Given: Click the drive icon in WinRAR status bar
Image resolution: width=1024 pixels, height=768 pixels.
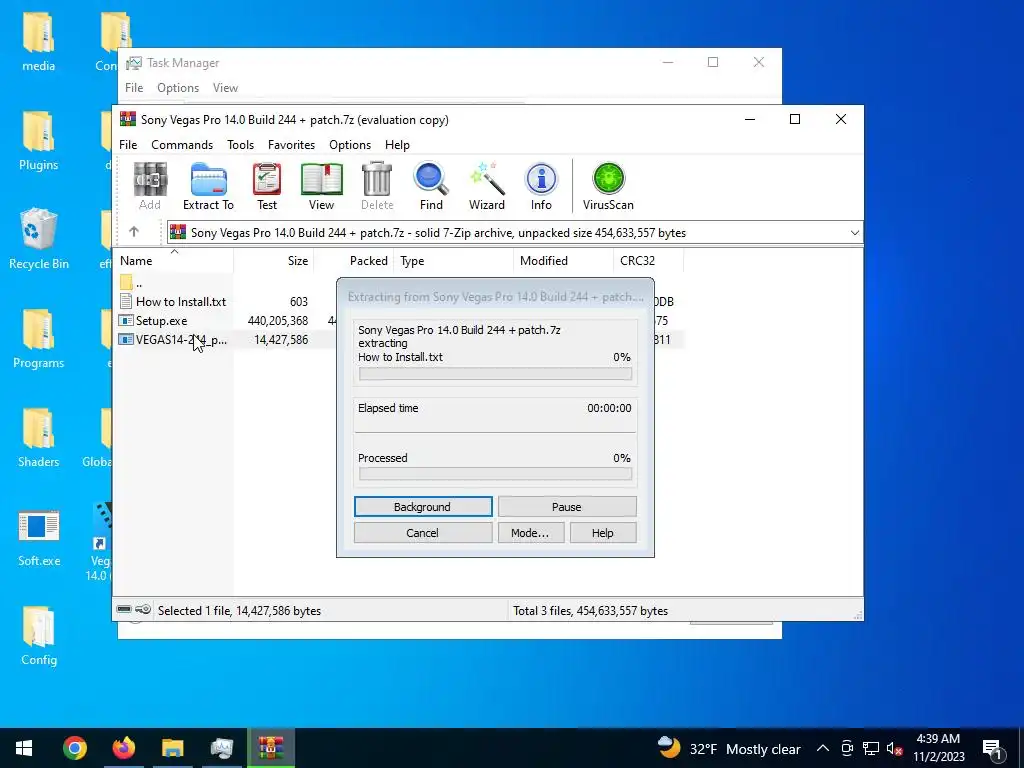Looking at the screenshot, I should 124,610.
